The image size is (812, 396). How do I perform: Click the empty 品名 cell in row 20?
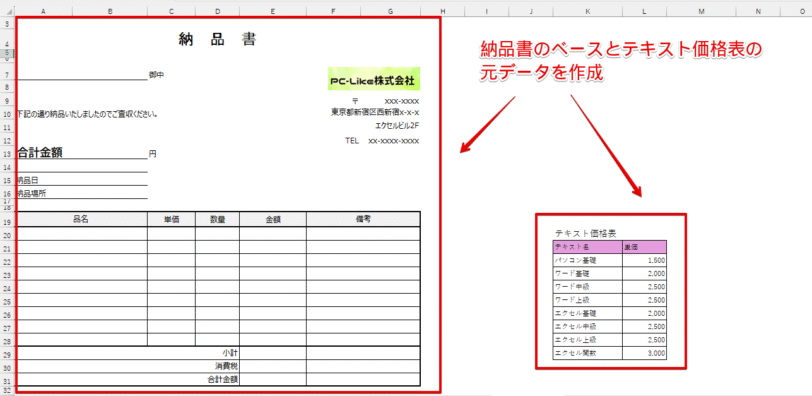pos(82,234)
